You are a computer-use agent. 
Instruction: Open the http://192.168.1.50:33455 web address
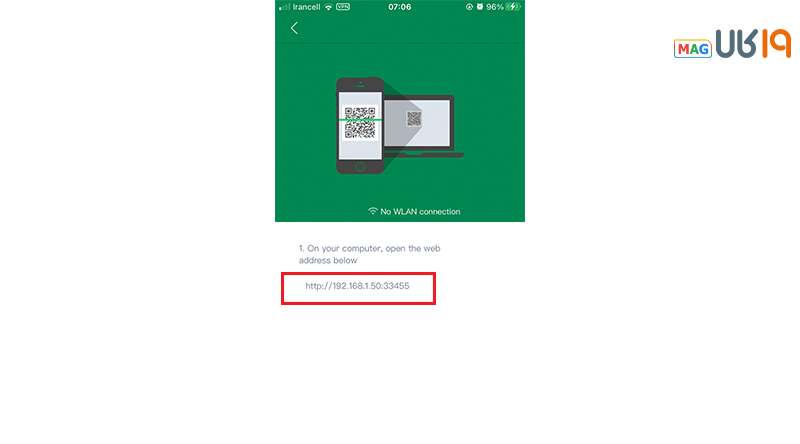(x=357, y=286)
